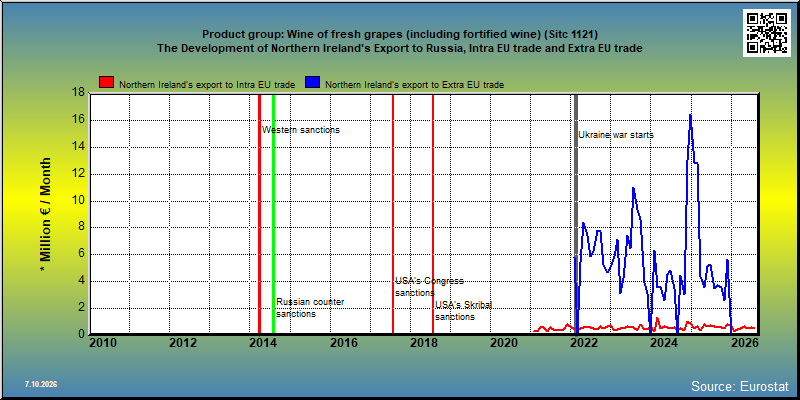This screenshot has width=800, height=400.
Task: Click the "USA's Congress sanctions" annotation
Action: (x=430, y=287)
